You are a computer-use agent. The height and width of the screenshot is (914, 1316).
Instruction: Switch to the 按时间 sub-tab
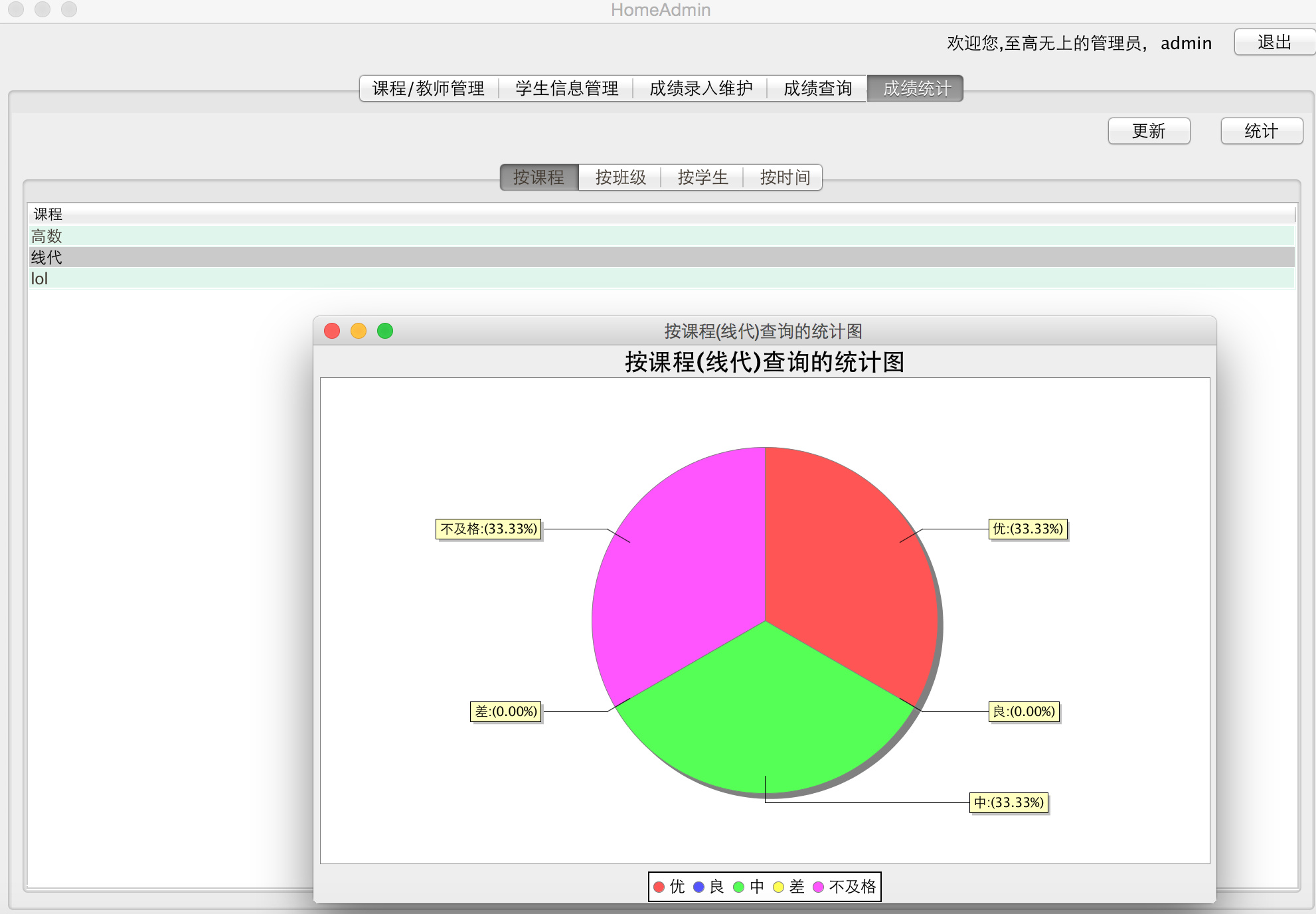pos(784,177)
